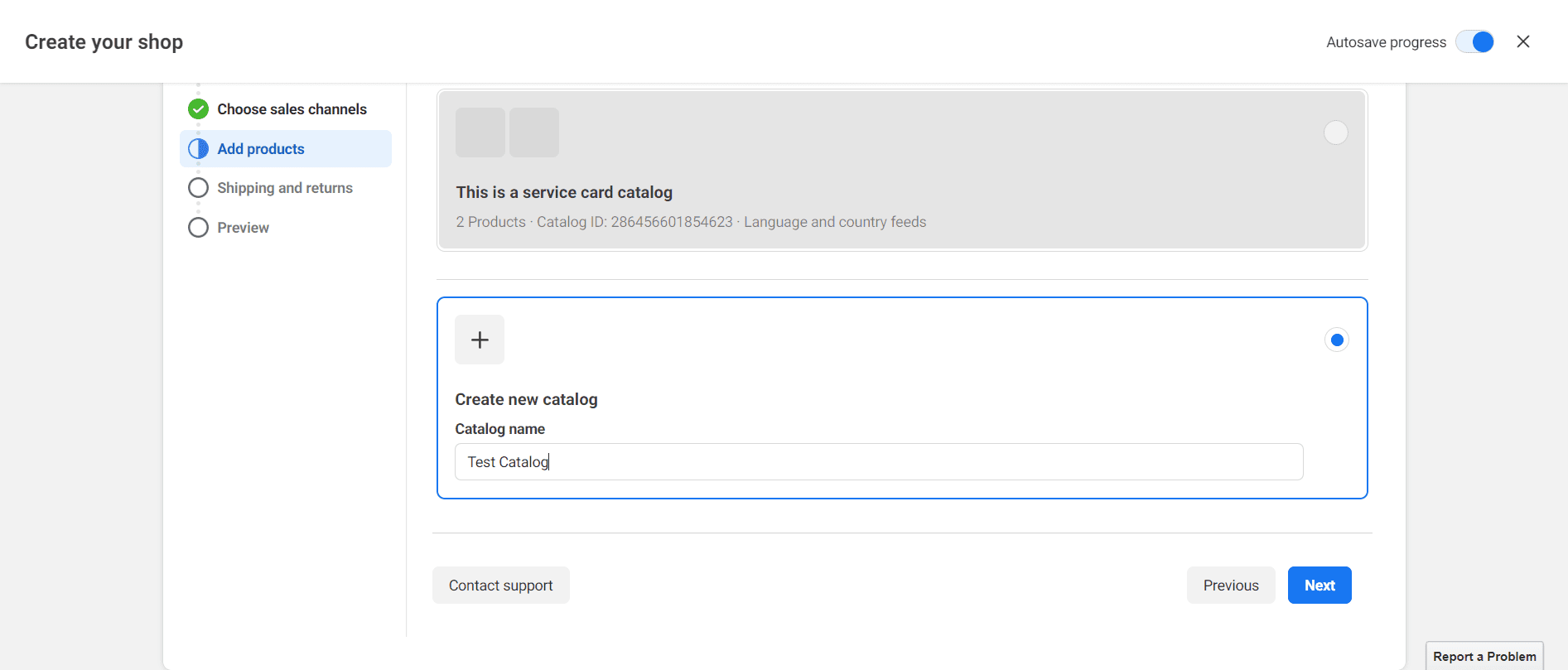The height and width of the screenshot is (670, 1568).
Task: Click the green checkmark step icon
Action: [x=198, y=109]
